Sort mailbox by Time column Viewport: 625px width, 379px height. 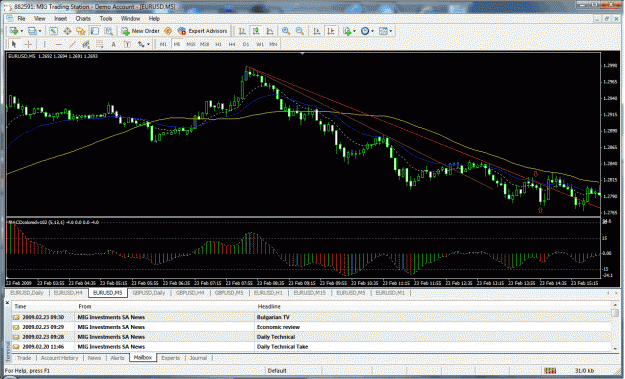pyautogui.click(x=44, y=306)
